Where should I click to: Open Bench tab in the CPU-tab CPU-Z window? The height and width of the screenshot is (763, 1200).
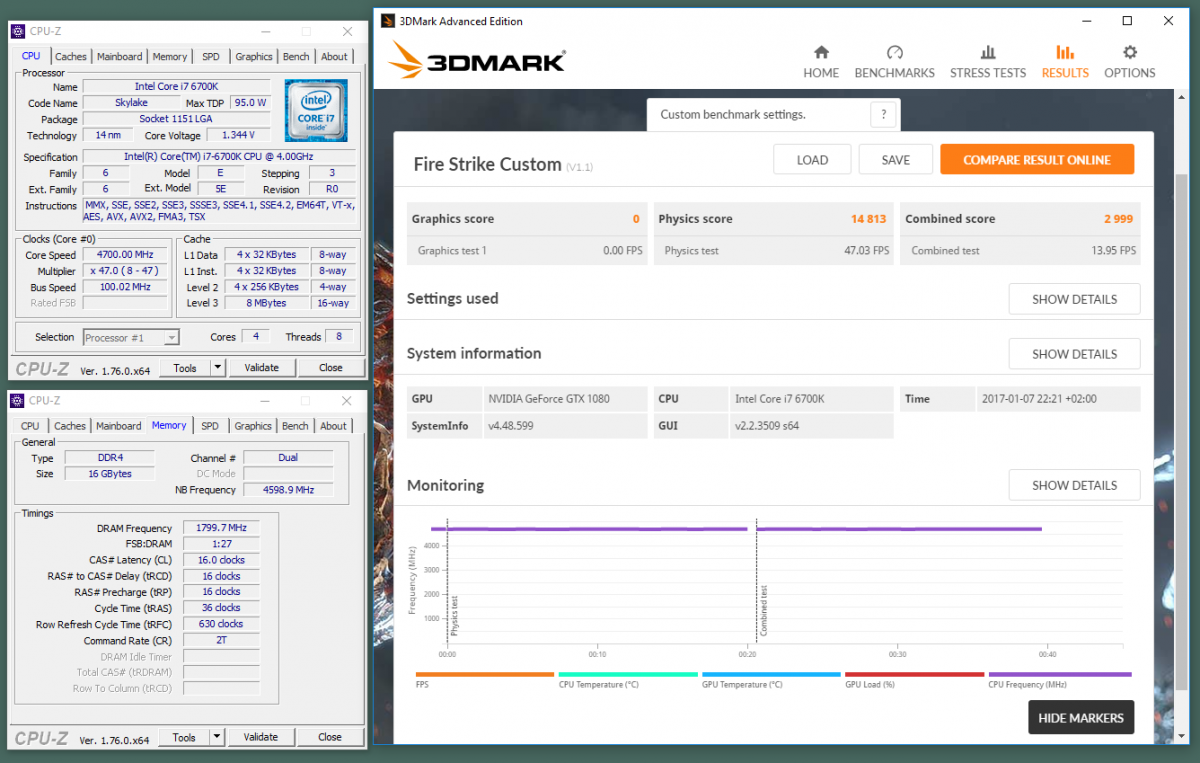(296, 57)
